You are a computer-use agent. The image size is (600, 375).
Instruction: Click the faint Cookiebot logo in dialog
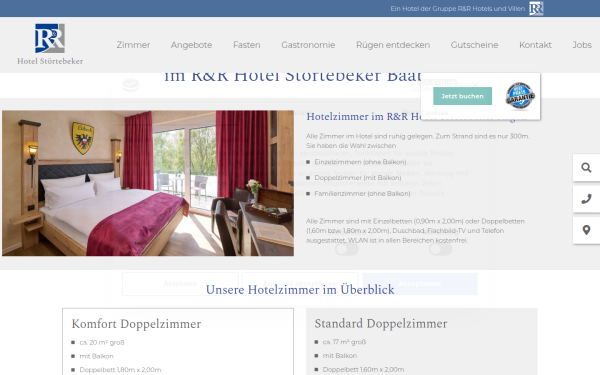tap(130, 85)
